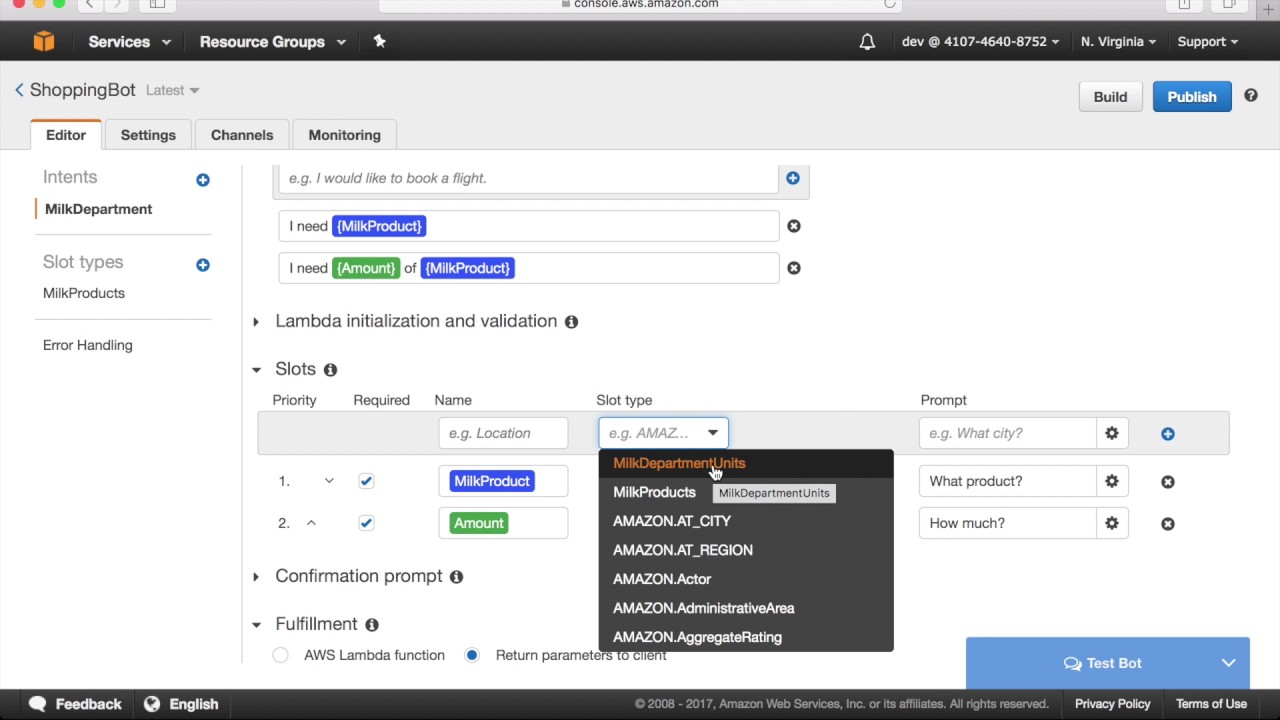Open the help question mark icon
This screenshot has height=720, width=1280.
(x=1250, y=96)
